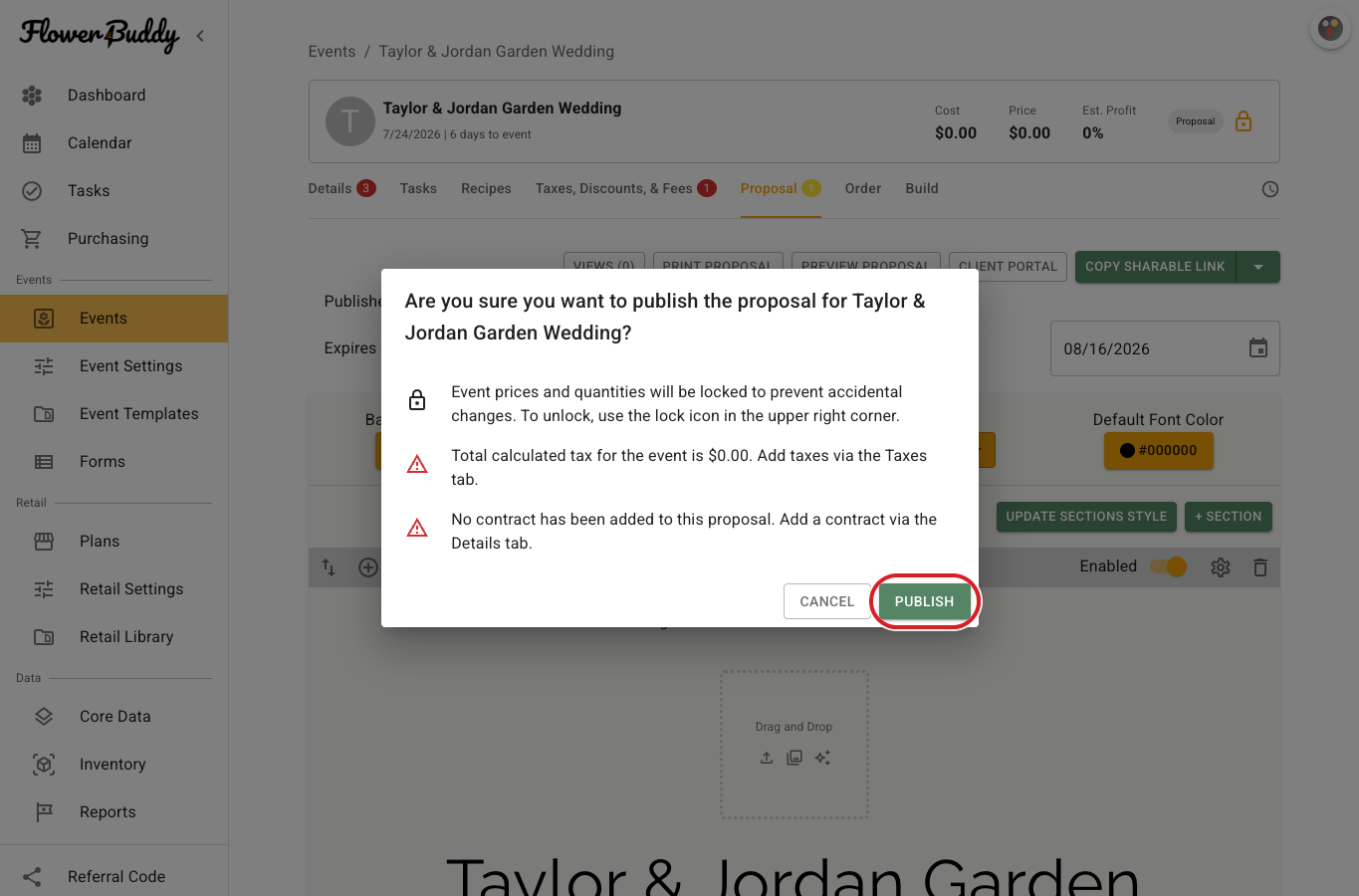Click the orange lock icon in event header

click(x=1244, y=121)
